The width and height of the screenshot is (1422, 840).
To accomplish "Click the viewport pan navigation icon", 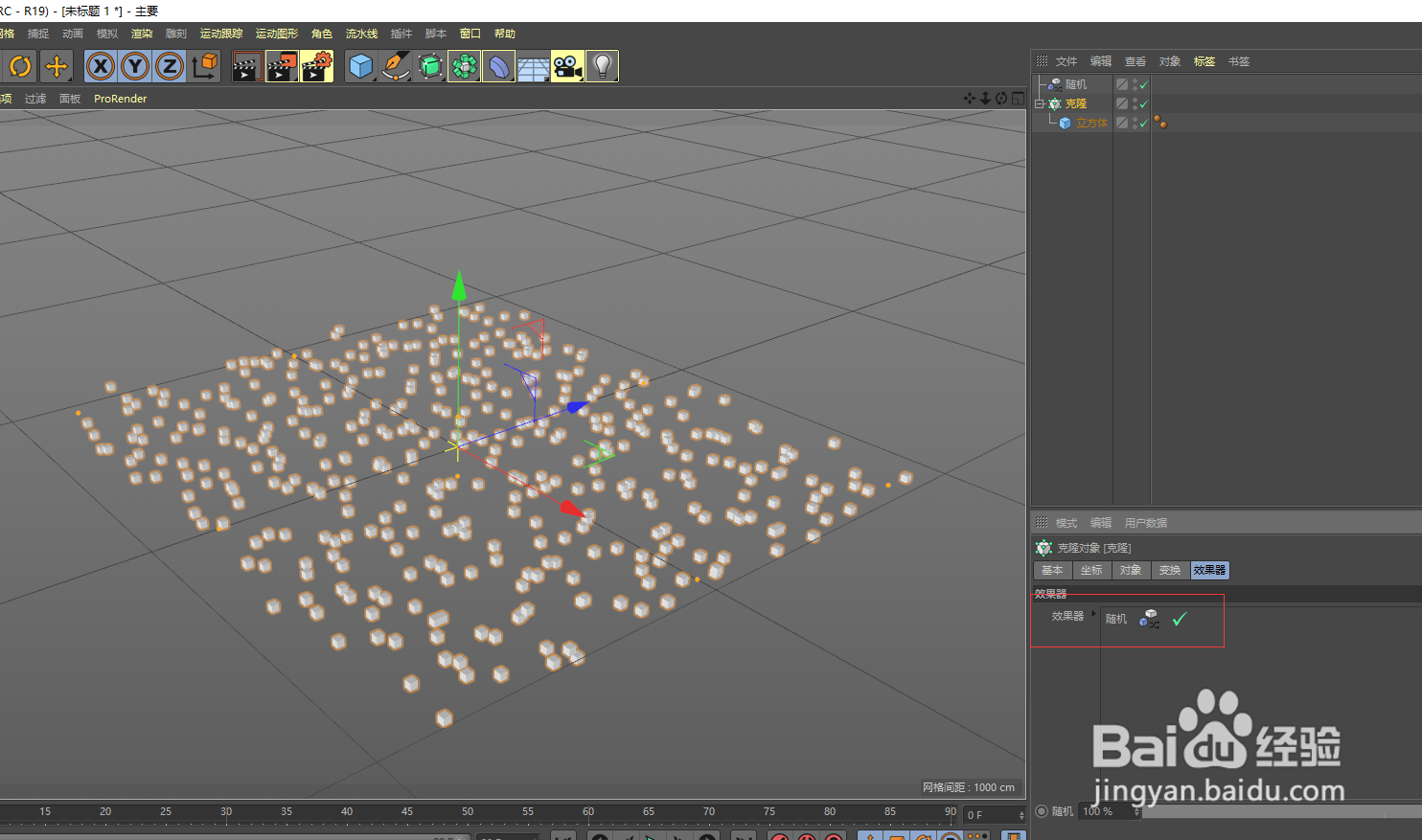I will tap(970, 99).
